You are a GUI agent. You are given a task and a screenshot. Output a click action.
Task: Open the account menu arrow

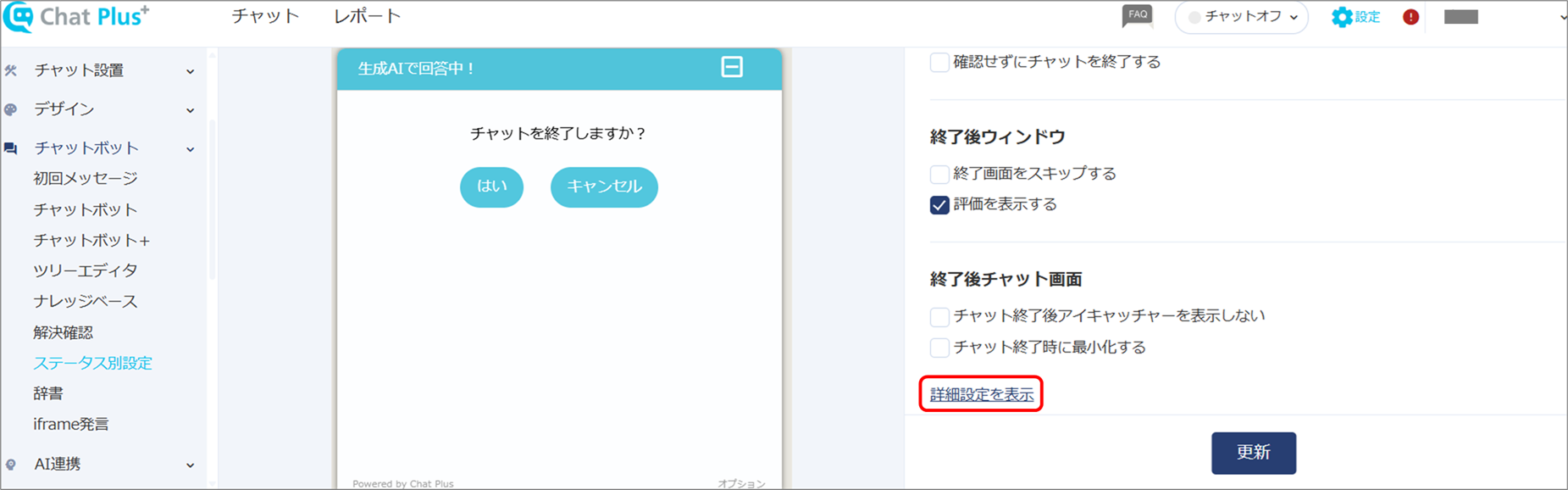click(x=1562, y=17)
